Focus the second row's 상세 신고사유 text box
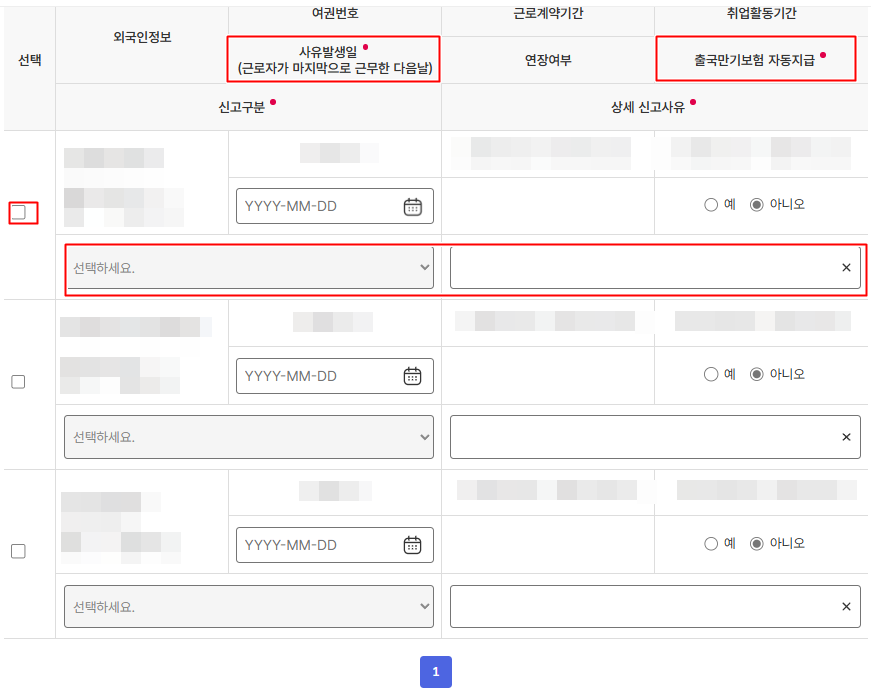 coord(640,437)
